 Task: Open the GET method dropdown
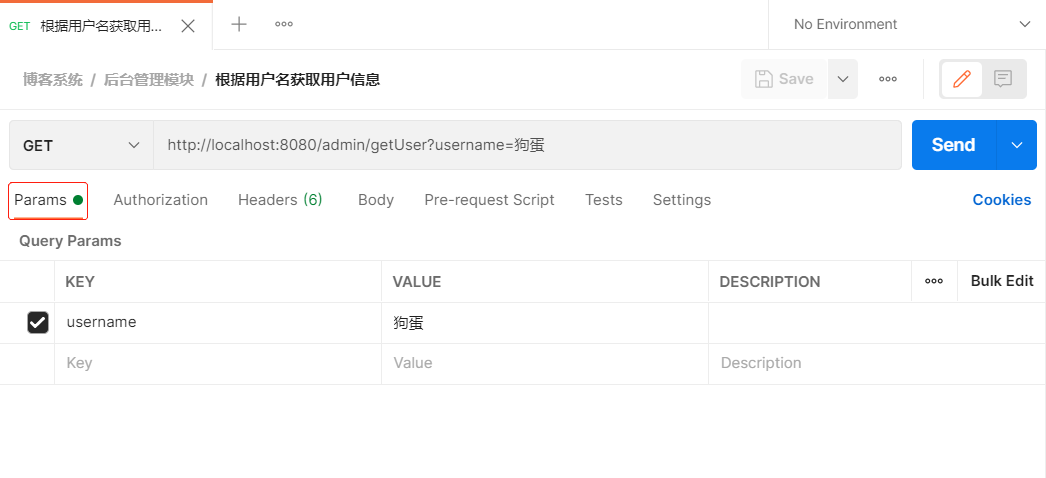point(81,145)
